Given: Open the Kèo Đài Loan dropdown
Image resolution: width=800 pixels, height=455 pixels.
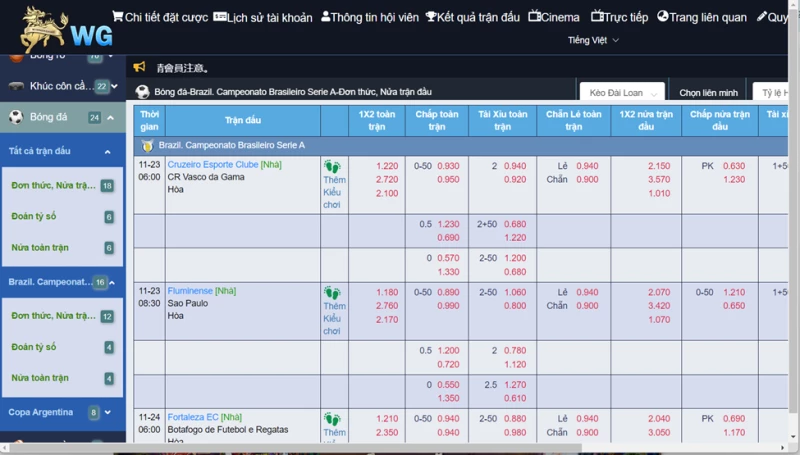Looking at the screenshot, I should click(x=622, y=92).
